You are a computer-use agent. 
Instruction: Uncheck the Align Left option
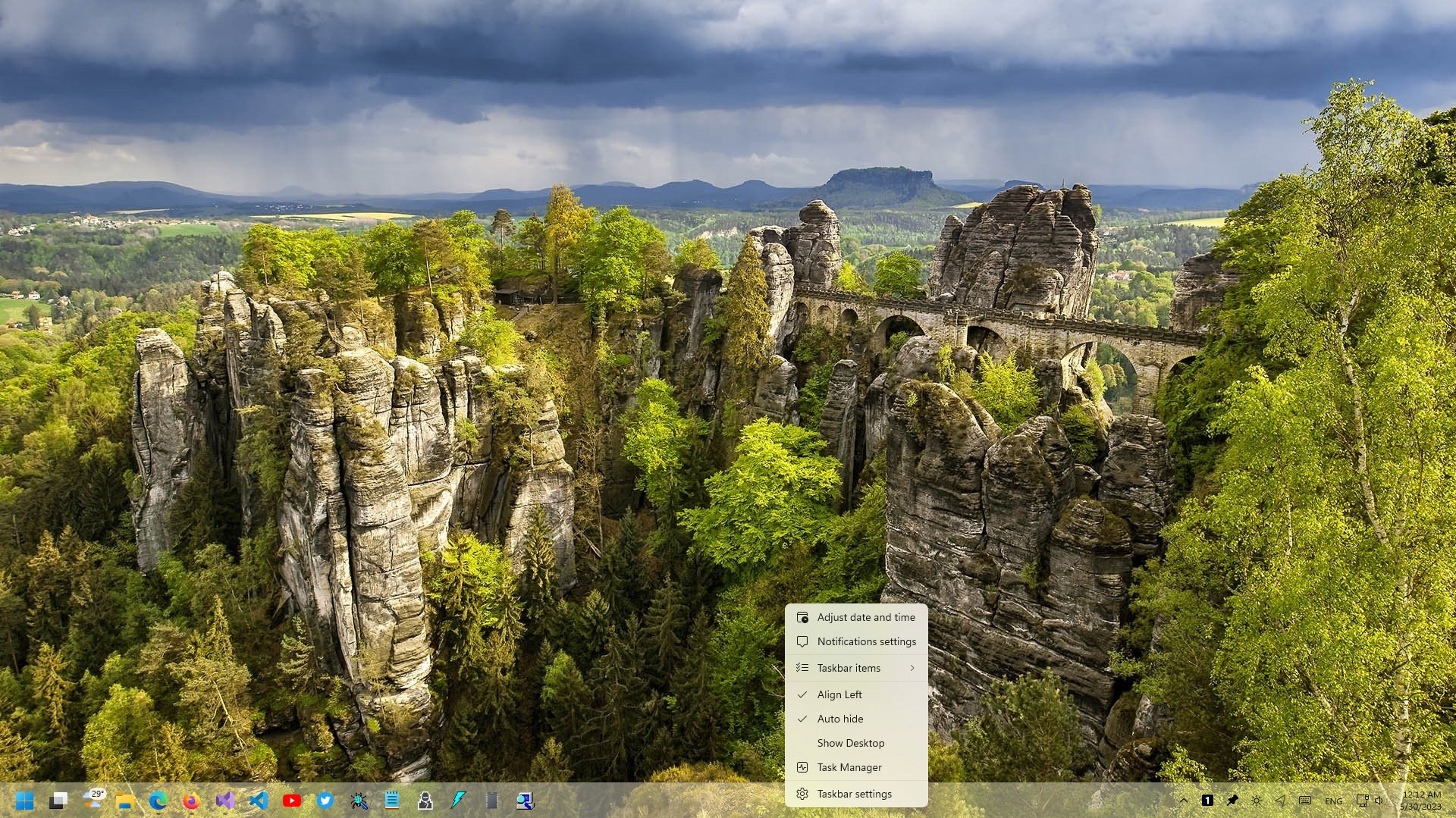tap(856, 695)
